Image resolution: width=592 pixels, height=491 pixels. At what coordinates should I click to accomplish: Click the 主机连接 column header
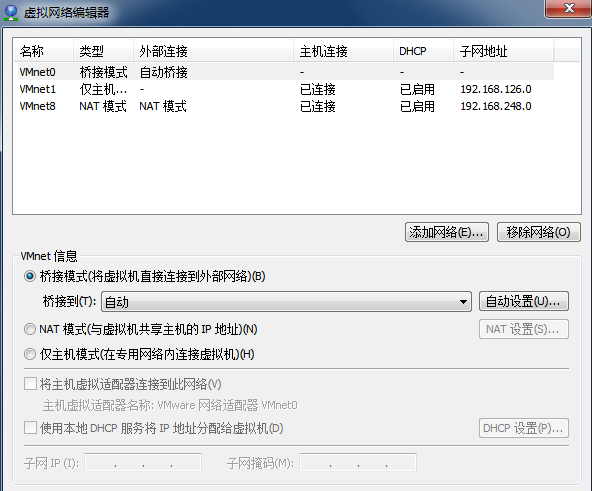coord(343,51)
